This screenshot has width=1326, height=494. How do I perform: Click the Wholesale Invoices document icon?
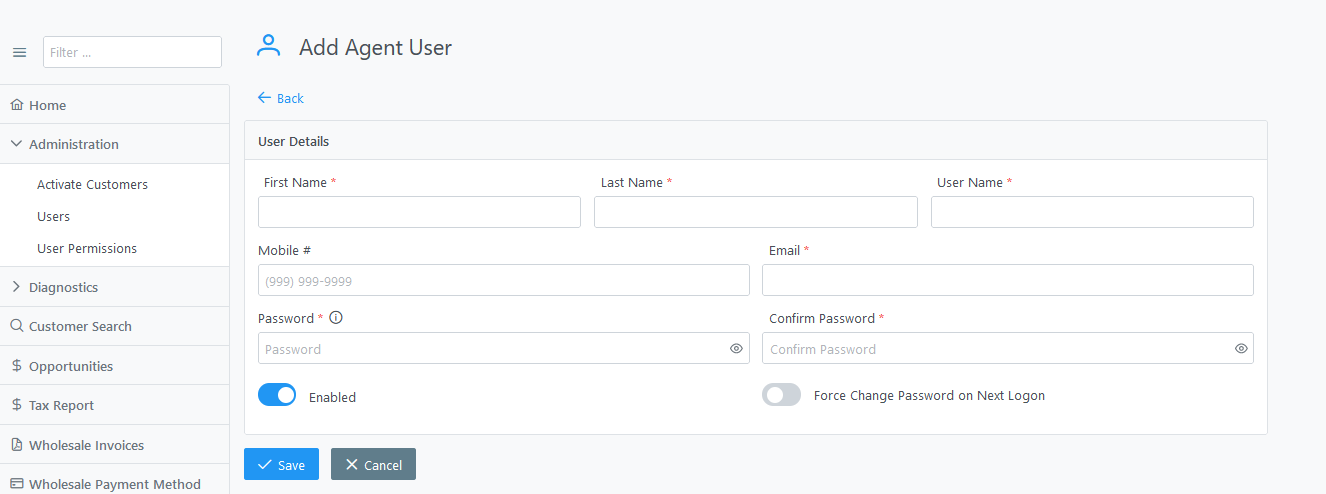(16, 445)
